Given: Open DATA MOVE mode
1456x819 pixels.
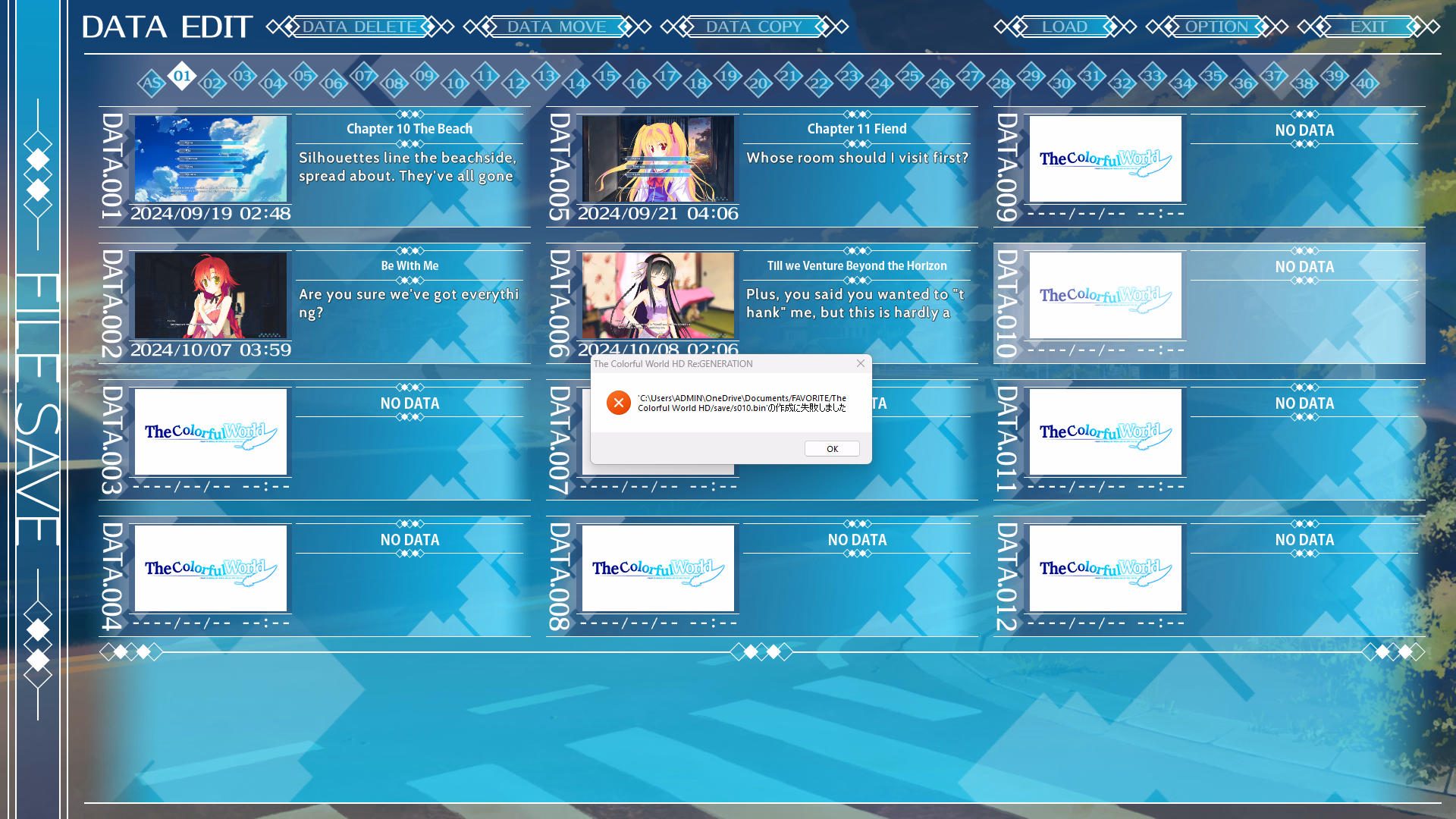Looking at the screenshot, I should pyautogui.click(x=557, y=27).
